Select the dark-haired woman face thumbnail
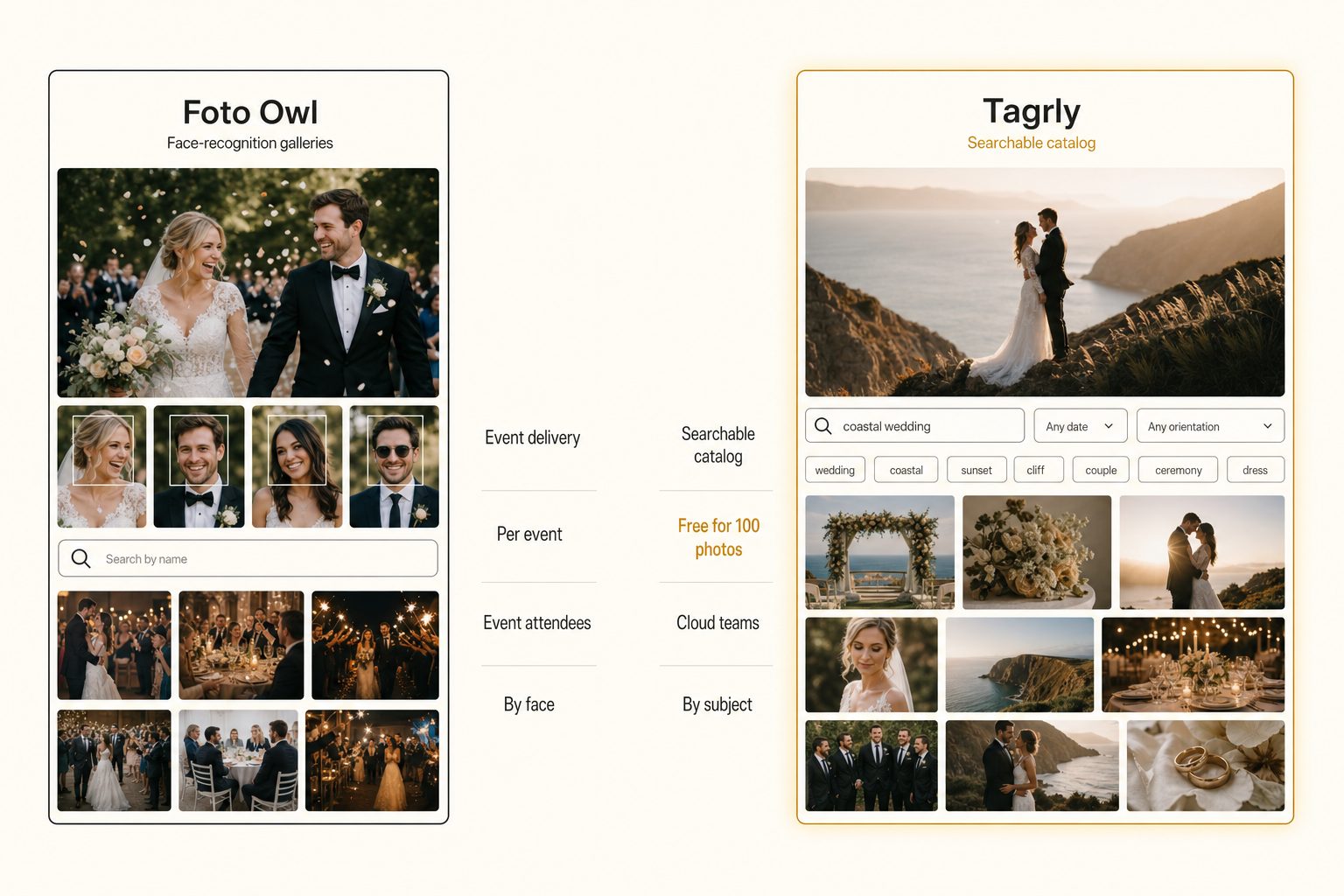Screen dimensions: 1344x896 (x=297, y=466)
